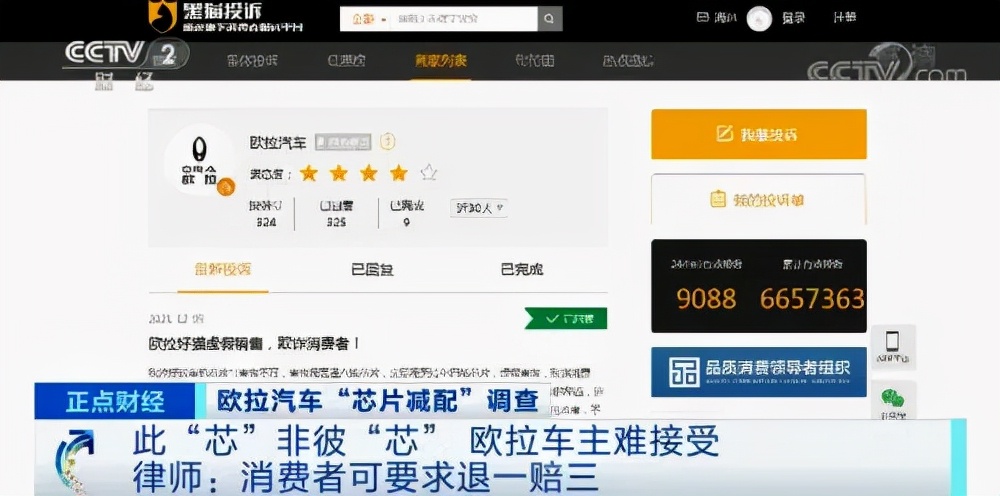Select the latest complaints (最新投诉) tab
Viewport: 1000px width, 496px height.
tap(223, 269)
